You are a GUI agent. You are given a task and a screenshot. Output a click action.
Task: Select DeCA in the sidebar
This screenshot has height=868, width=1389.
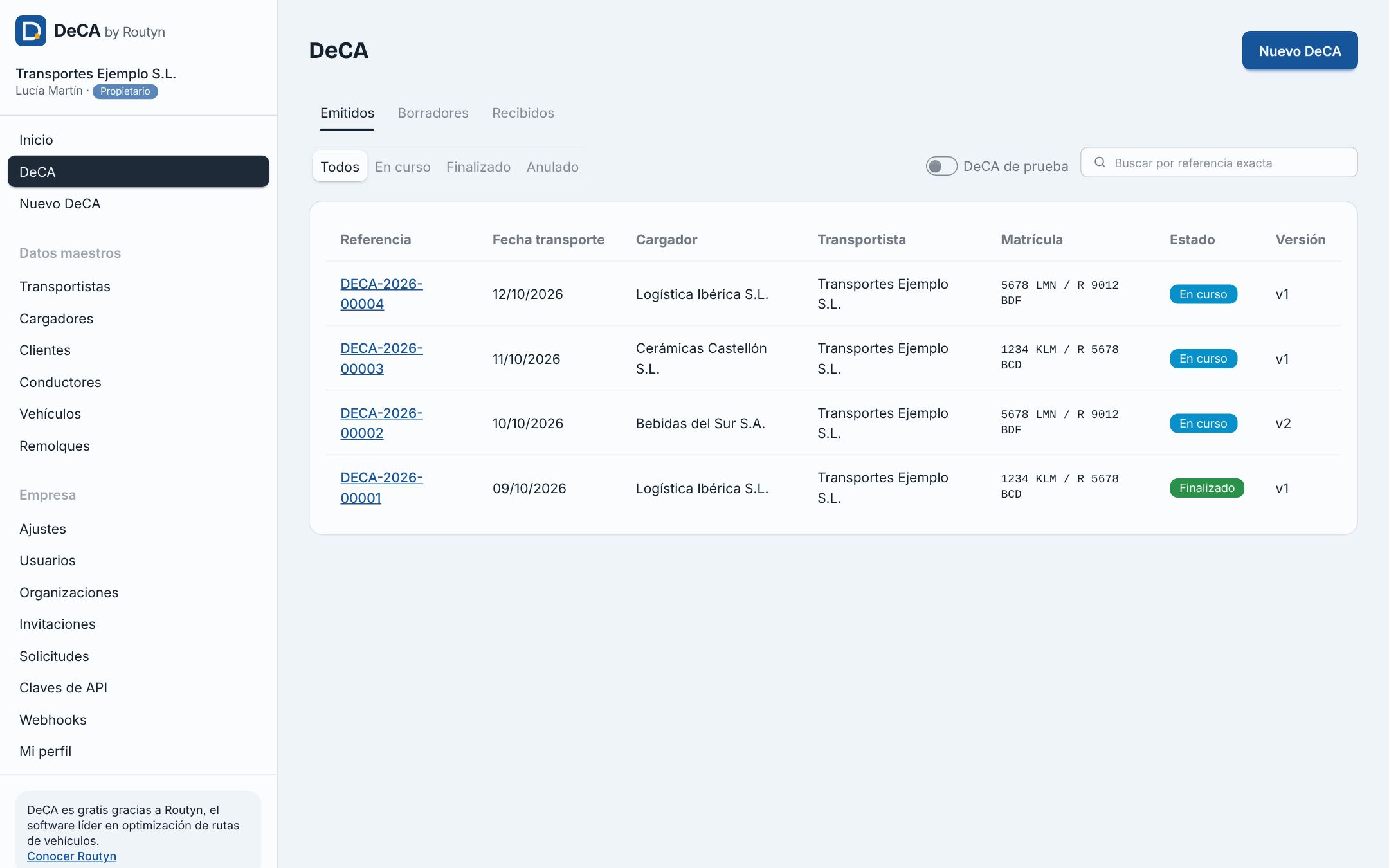tap(138, 172)
